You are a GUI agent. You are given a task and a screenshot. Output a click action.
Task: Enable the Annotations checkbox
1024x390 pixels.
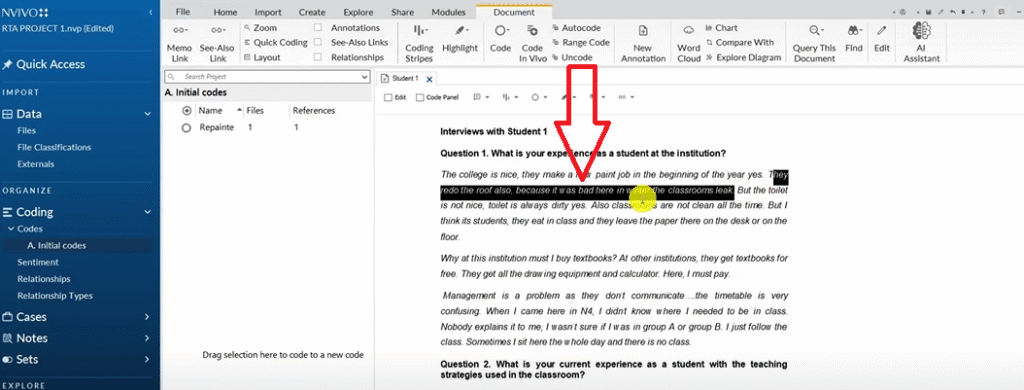coord(318,28)
